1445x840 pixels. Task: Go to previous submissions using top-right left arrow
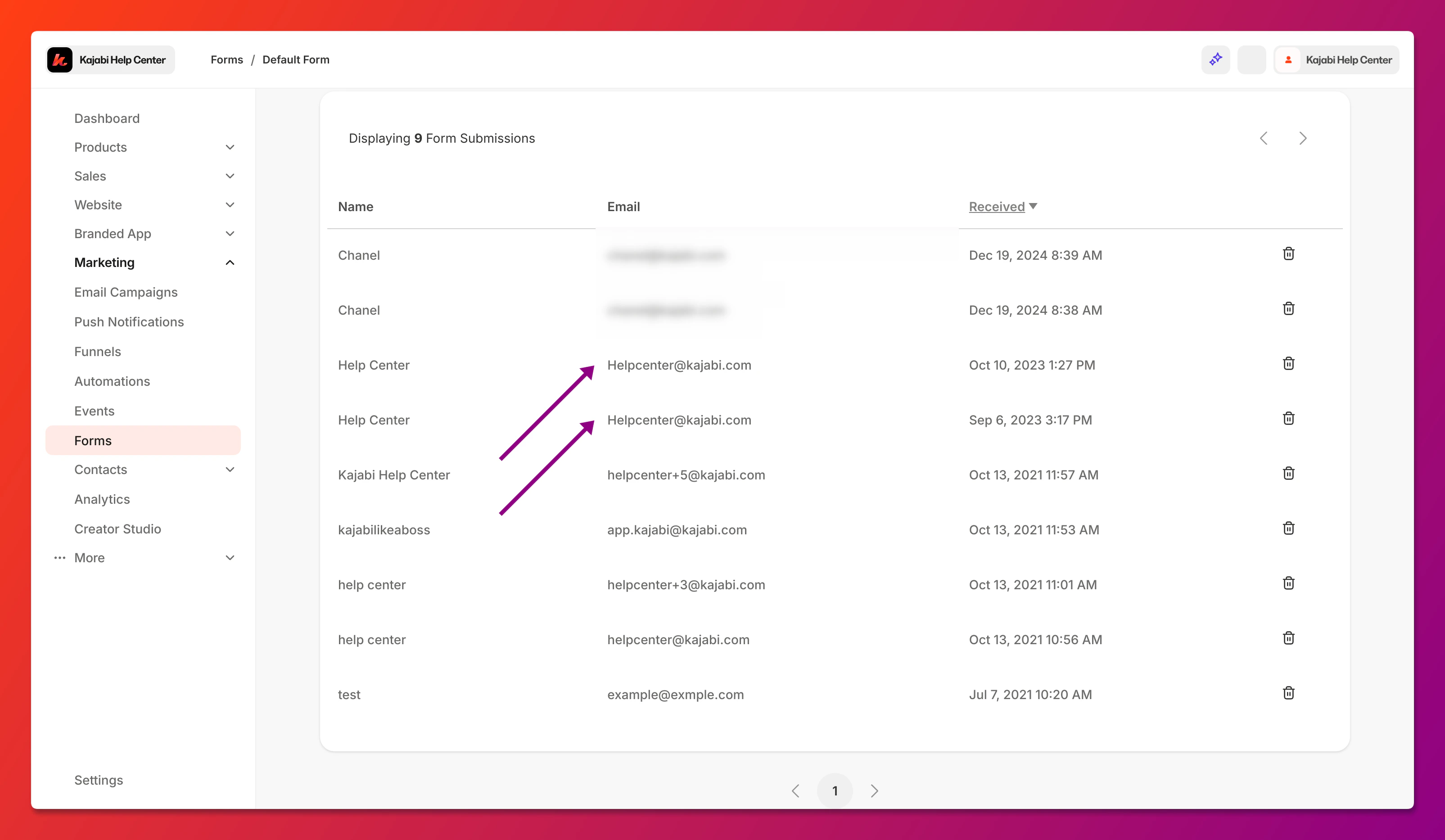[1264, 138]
